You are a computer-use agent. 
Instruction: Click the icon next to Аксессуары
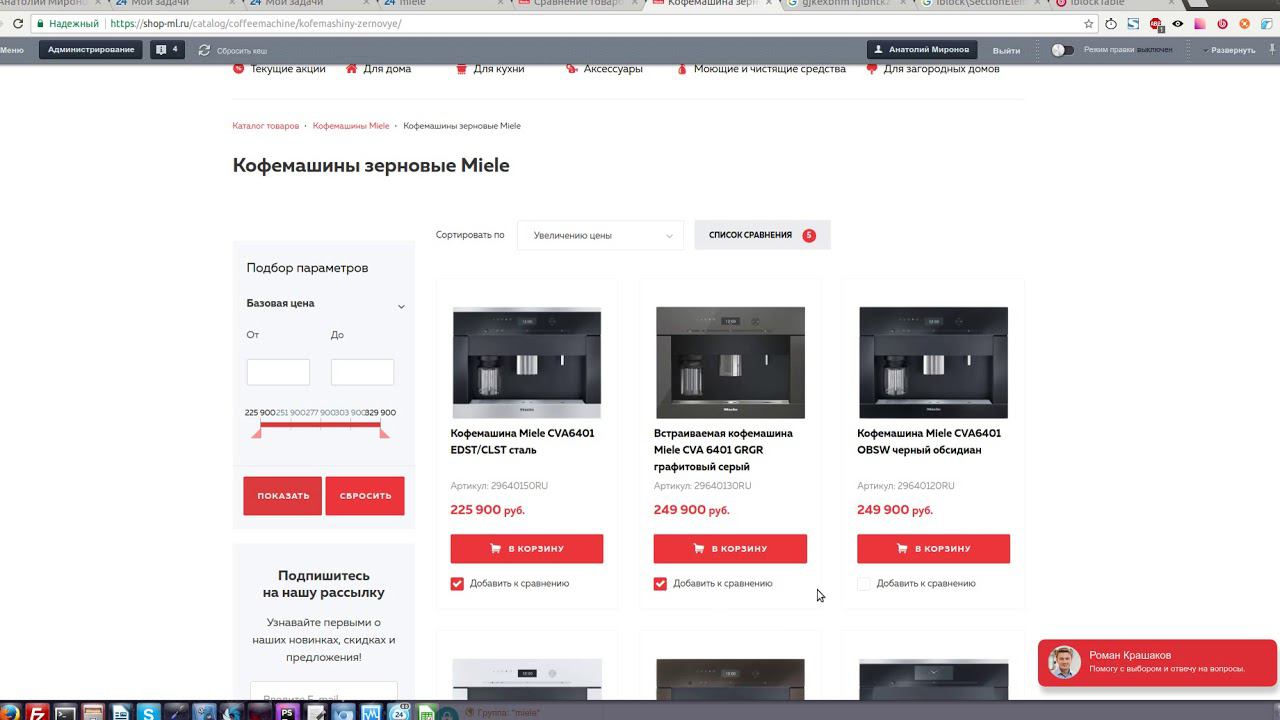572,69
